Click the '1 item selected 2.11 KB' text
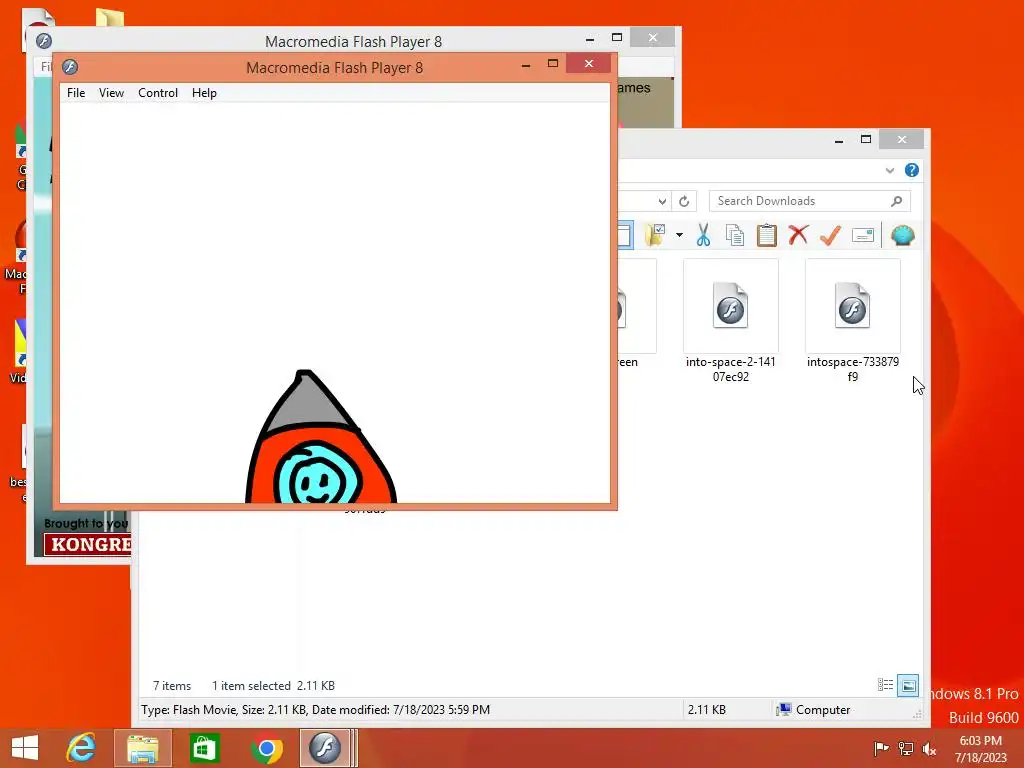The image size is (1024, 768). 273,686
